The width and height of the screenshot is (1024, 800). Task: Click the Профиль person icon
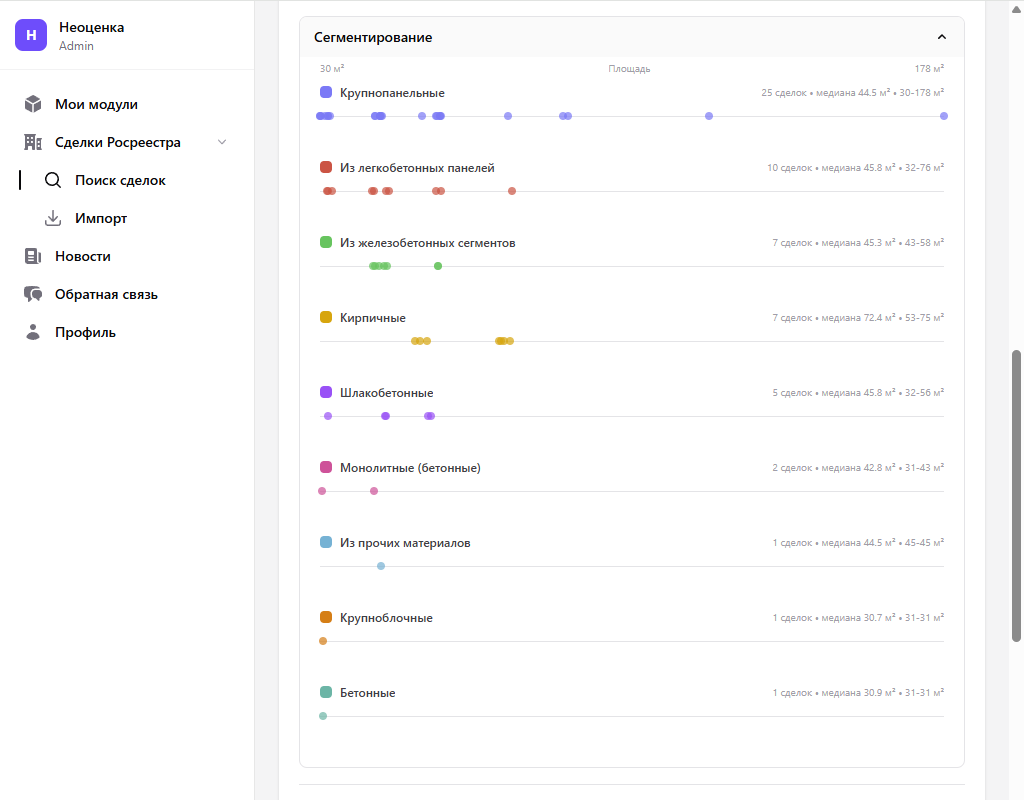click(x=33, y=332)
